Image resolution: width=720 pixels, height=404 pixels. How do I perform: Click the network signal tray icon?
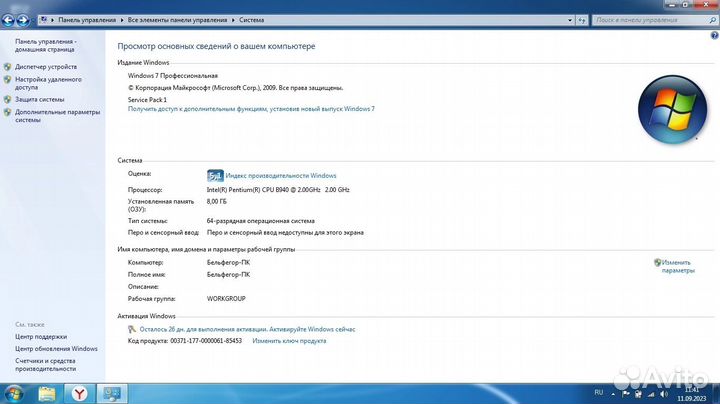[651, 394]
